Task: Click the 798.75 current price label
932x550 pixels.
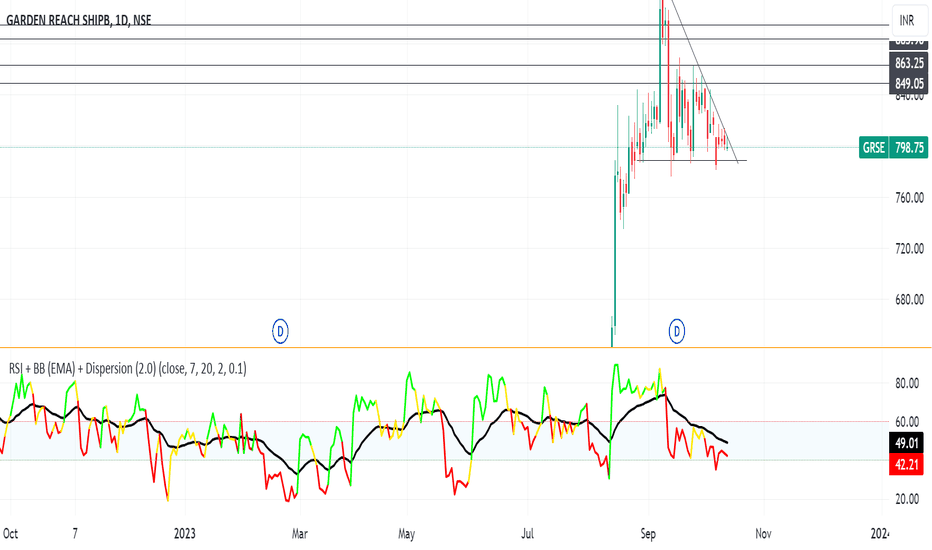Action: point(909,147)
